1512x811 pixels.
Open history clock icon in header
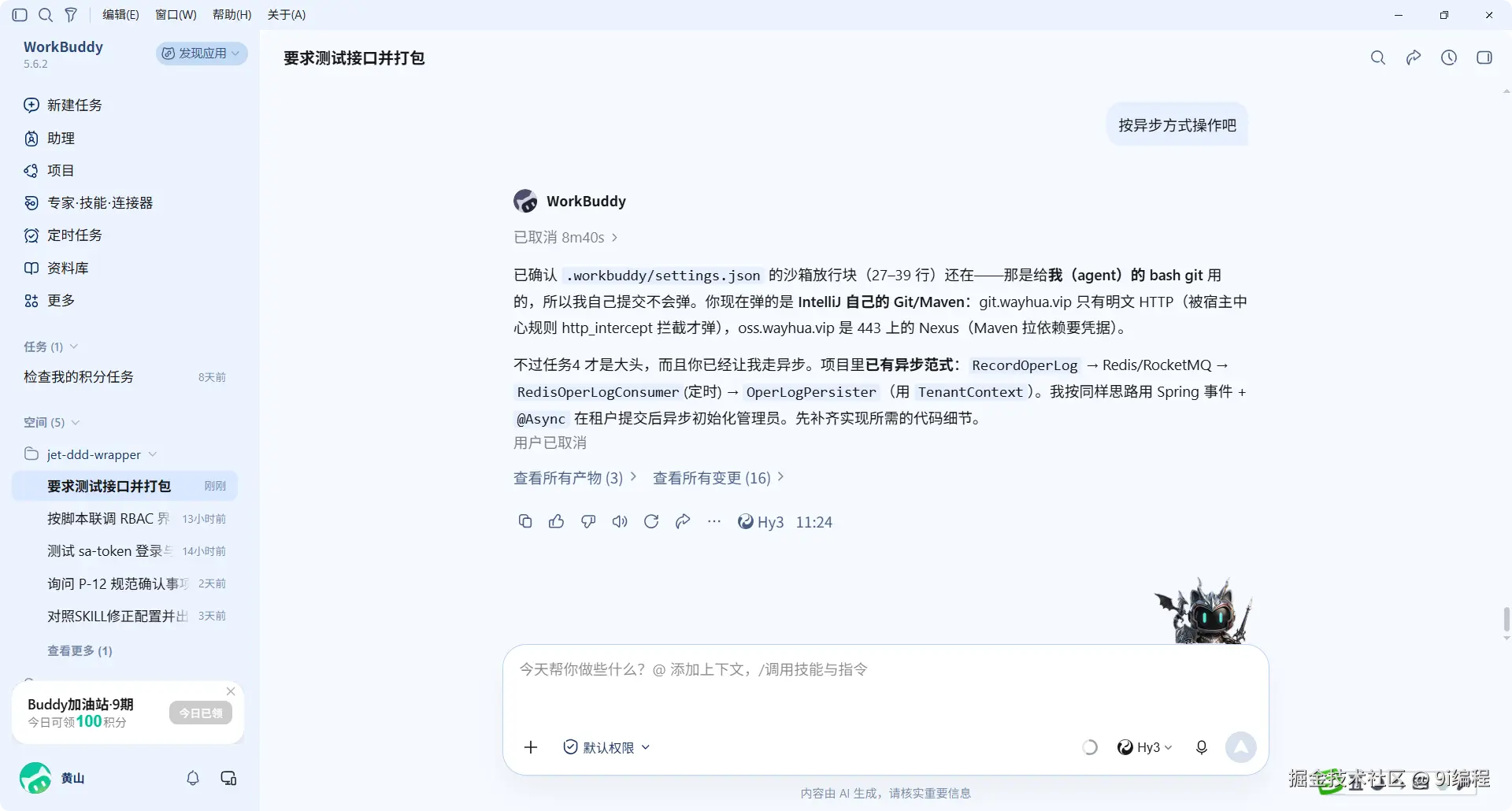tap(1449, 57)
